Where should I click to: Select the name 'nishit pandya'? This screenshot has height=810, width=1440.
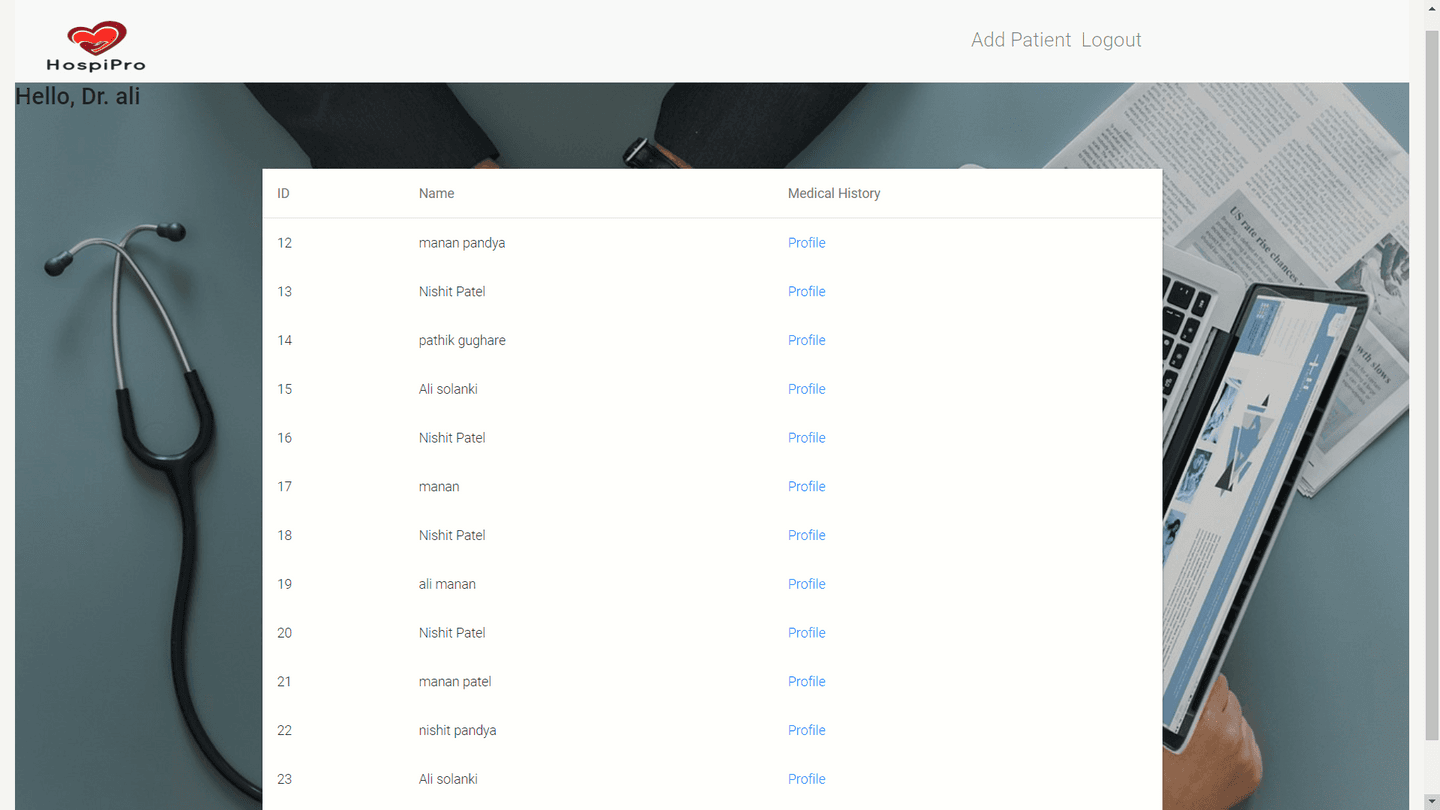457,730
